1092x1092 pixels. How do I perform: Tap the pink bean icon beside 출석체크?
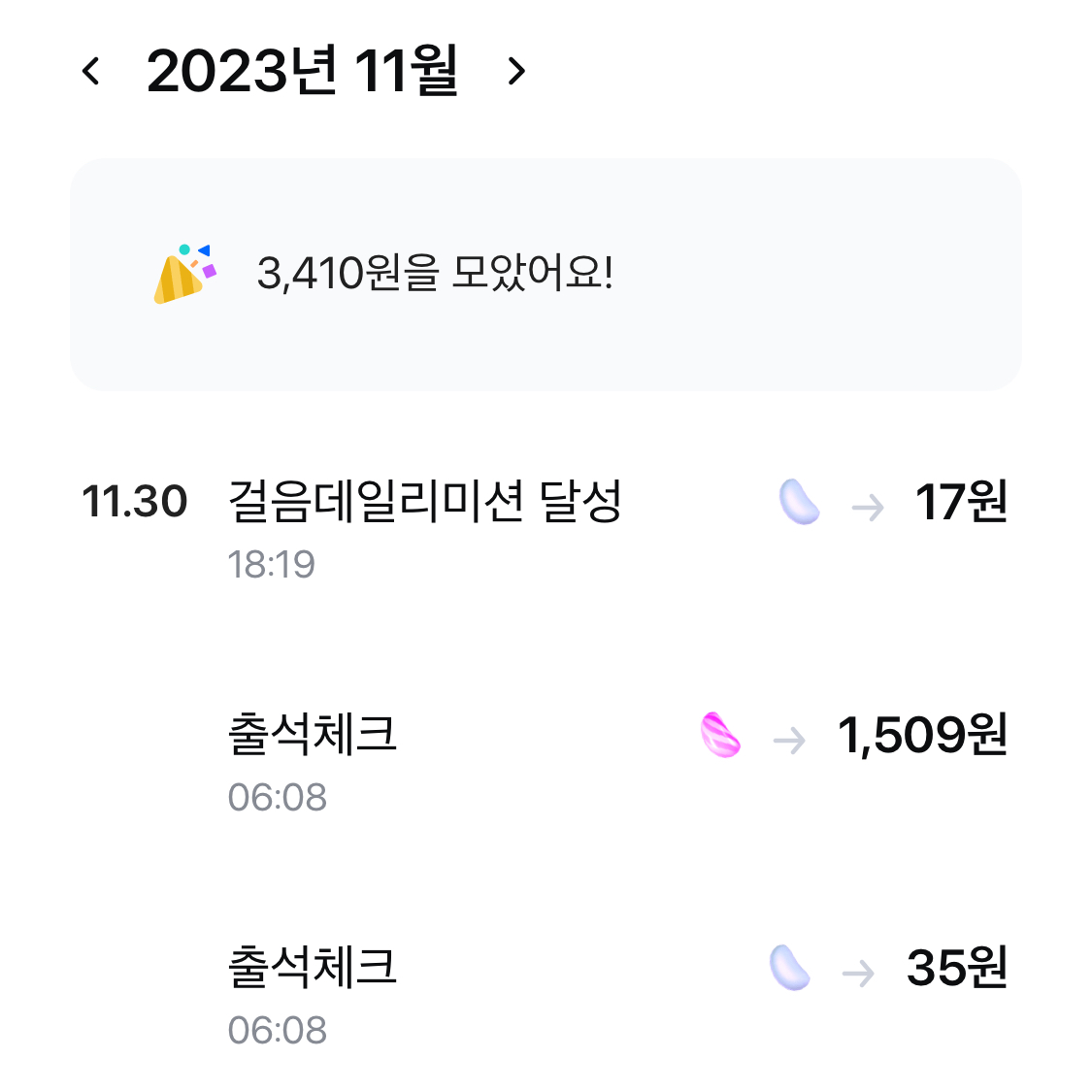(719, 737)
